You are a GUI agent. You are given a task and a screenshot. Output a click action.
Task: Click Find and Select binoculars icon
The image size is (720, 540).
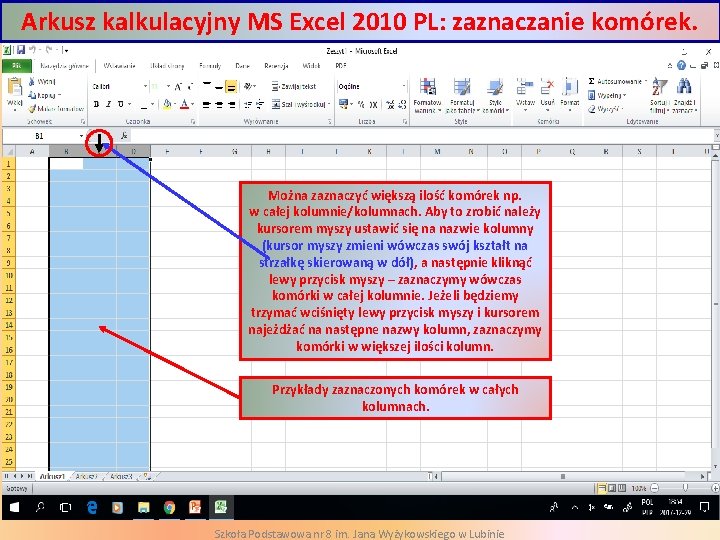684,87
